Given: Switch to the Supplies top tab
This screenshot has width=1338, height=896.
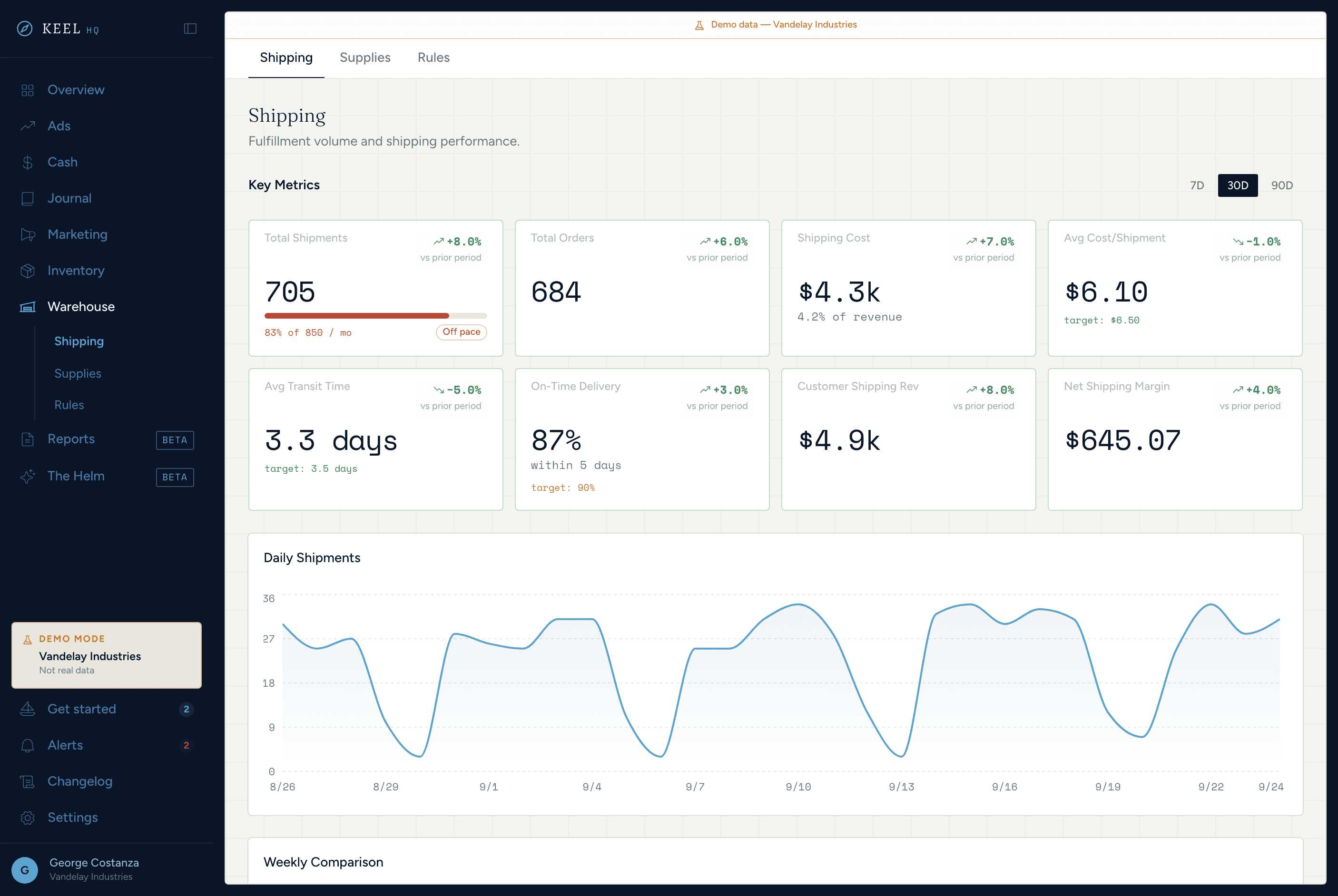Looking at the screenshot, I should (x=365, y=58).
